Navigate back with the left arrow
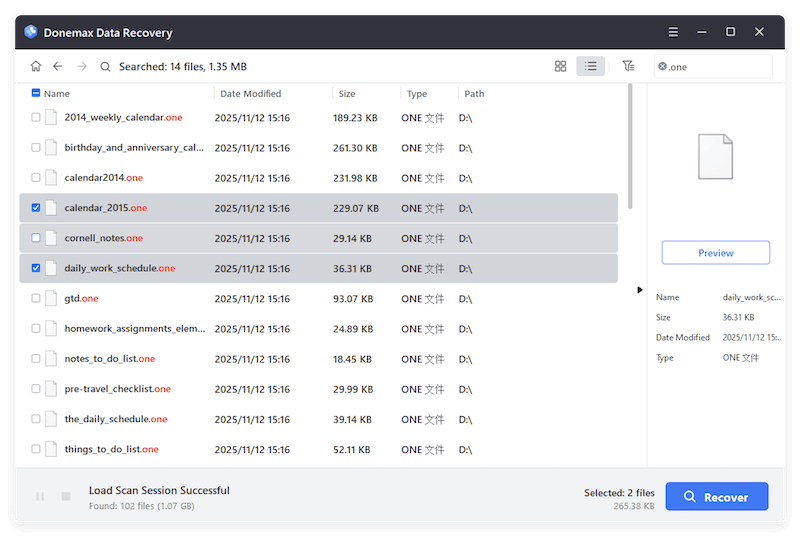Screen dimensions: 800x538 58,66
